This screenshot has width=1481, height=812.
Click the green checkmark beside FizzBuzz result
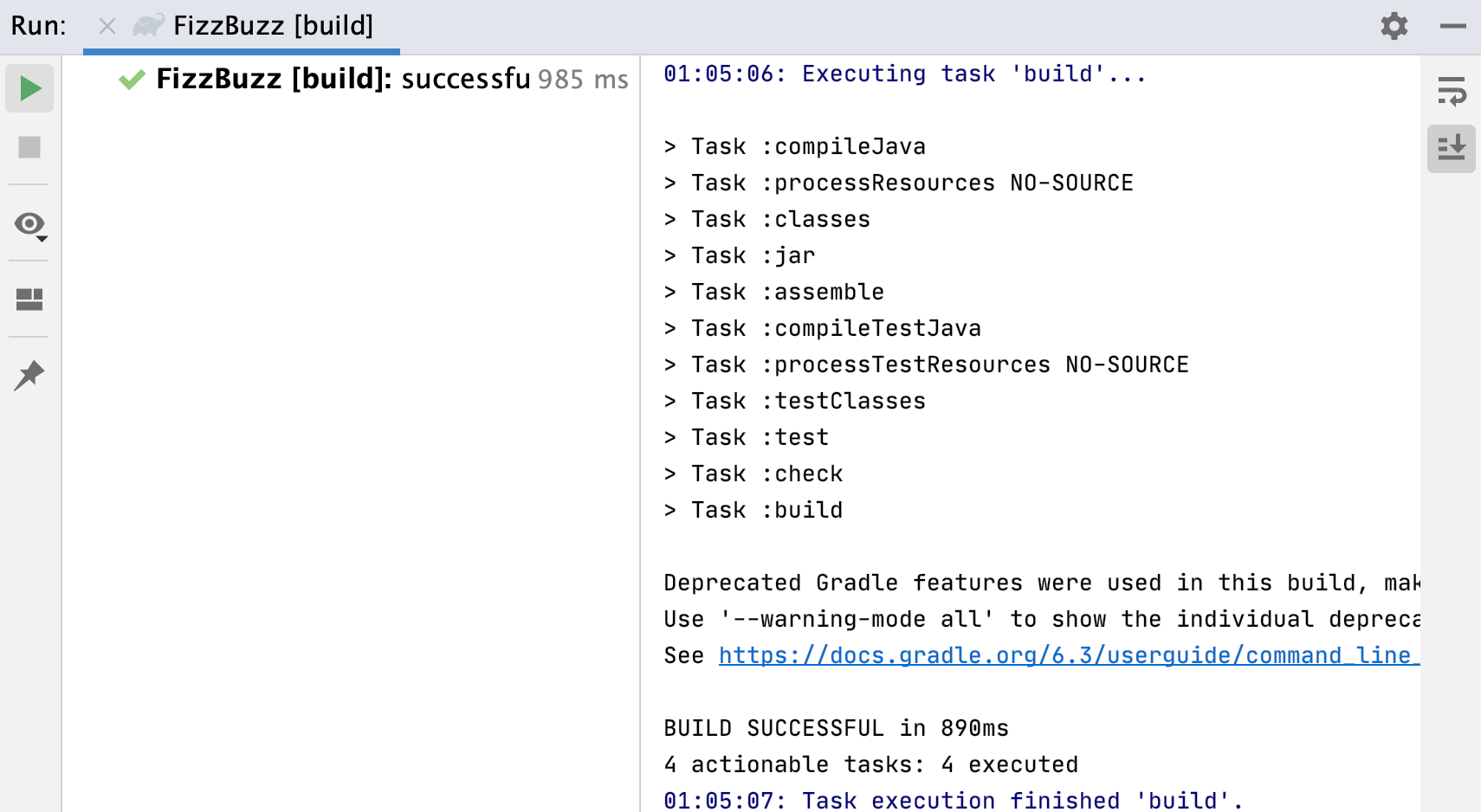pyautogui.click(x=132, y=79)
